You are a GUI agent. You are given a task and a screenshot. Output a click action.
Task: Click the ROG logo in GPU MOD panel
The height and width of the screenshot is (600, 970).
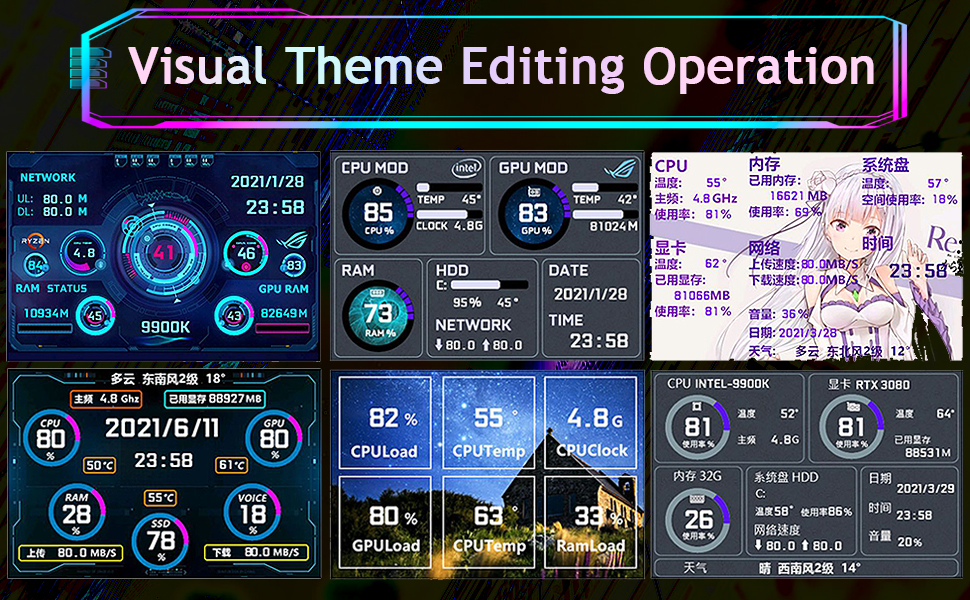pyautogui.click(x=620, y=168)
